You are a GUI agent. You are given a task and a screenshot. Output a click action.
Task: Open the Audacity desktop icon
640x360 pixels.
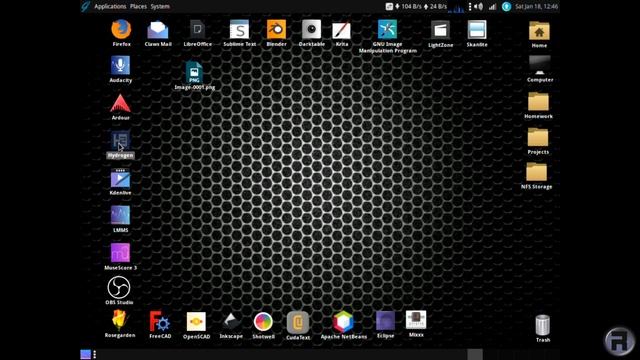(120, 66)
